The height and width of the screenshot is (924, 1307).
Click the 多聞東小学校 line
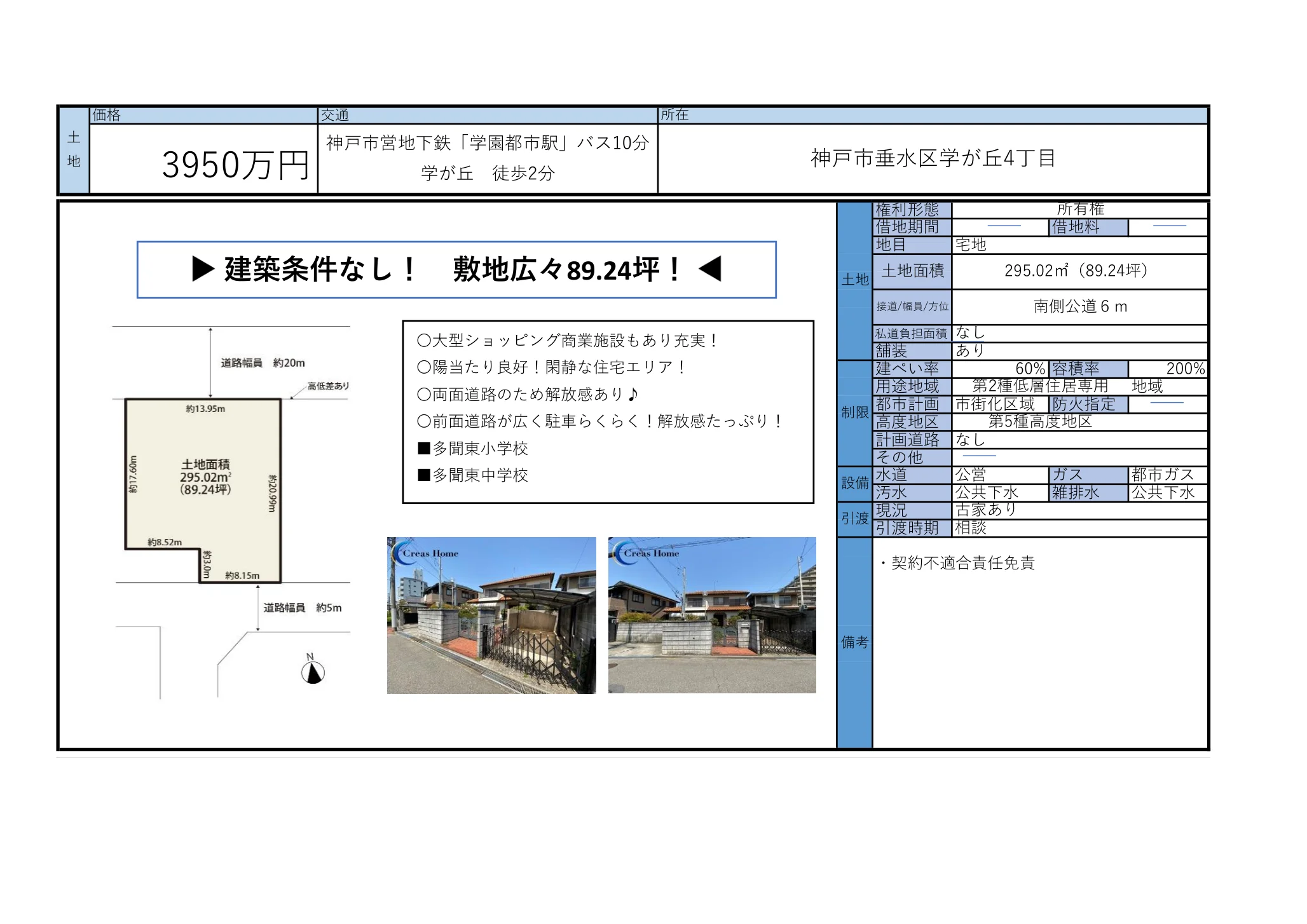[x=473, y=449]
